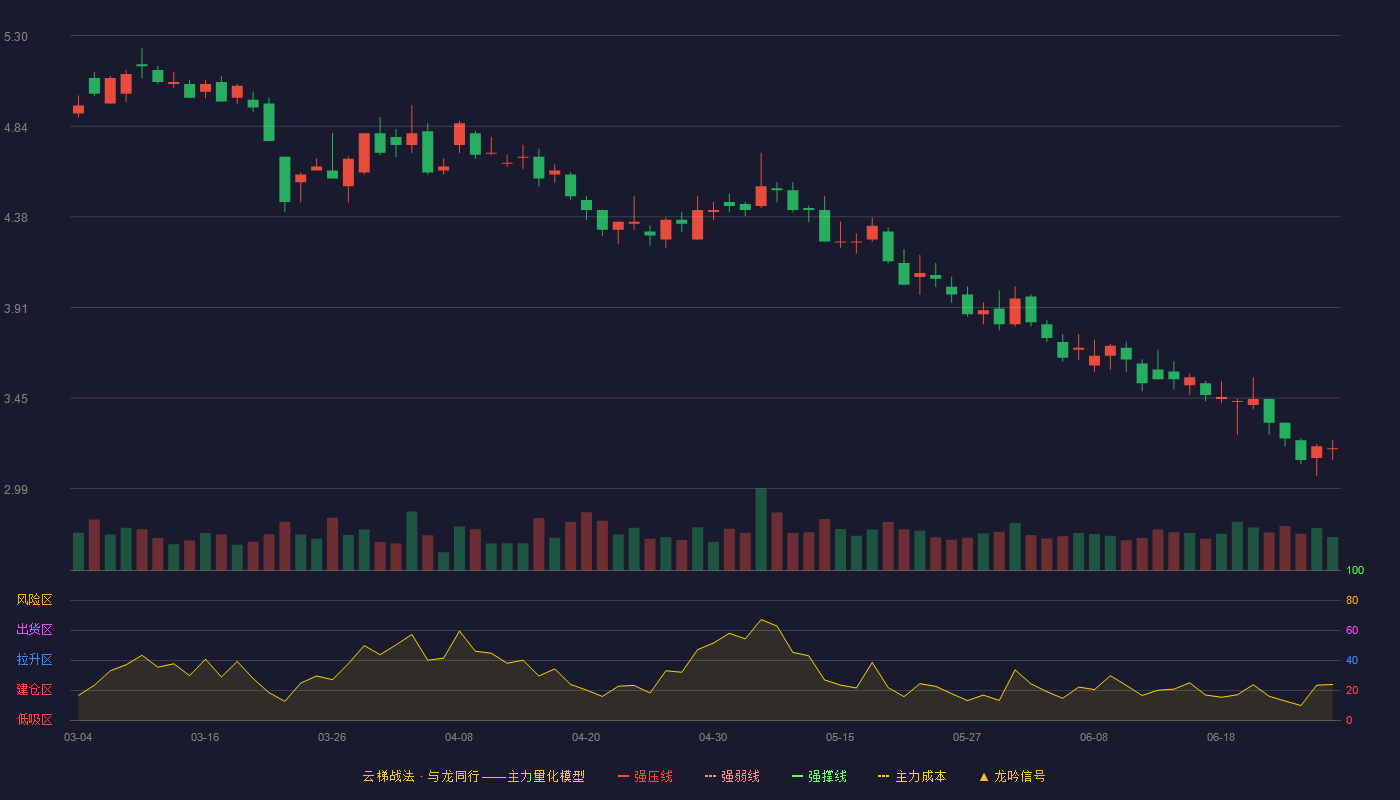The height and width of the screenshot is (800, 1400).
Task: Click the 100 indicator scale label
Action: tap(1355, 571)
